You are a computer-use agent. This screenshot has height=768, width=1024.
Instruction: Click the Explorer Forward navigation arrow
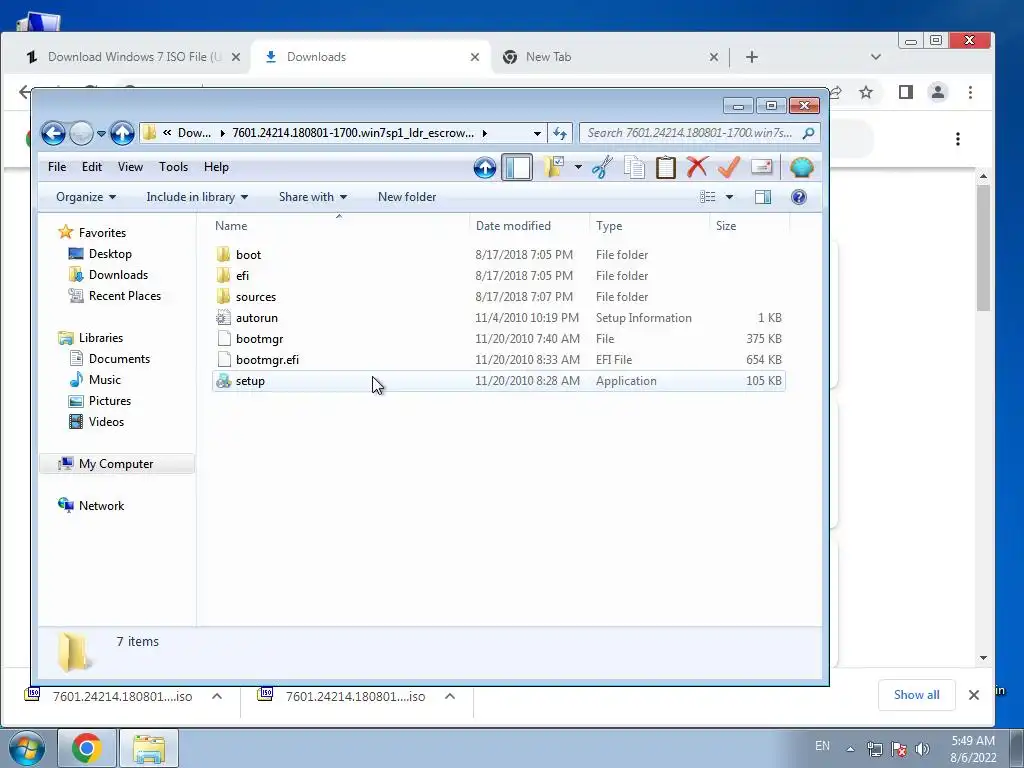[81, 133]
